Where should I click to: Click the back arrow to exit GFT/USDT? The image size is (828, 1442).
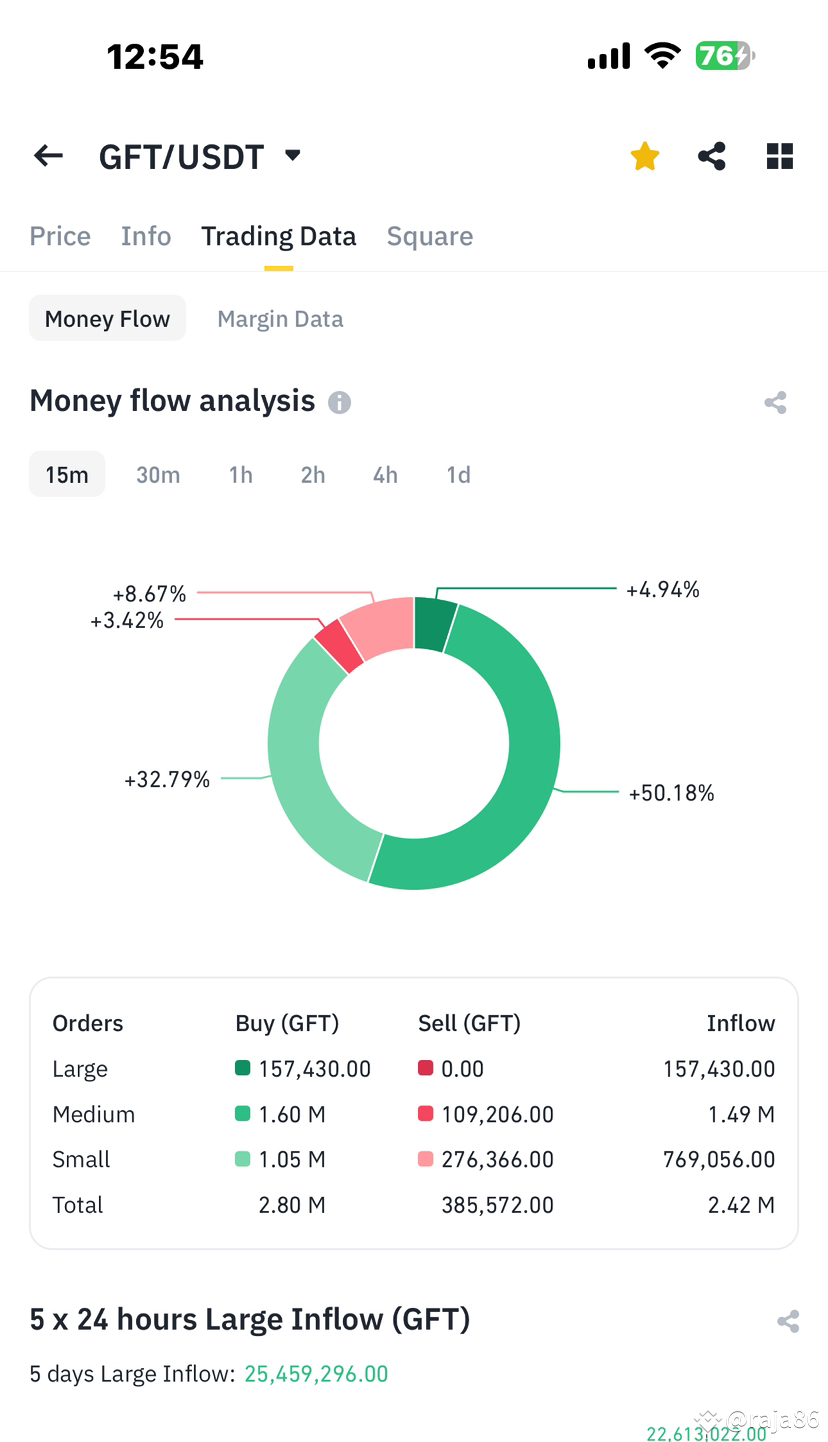coord(47,155)
